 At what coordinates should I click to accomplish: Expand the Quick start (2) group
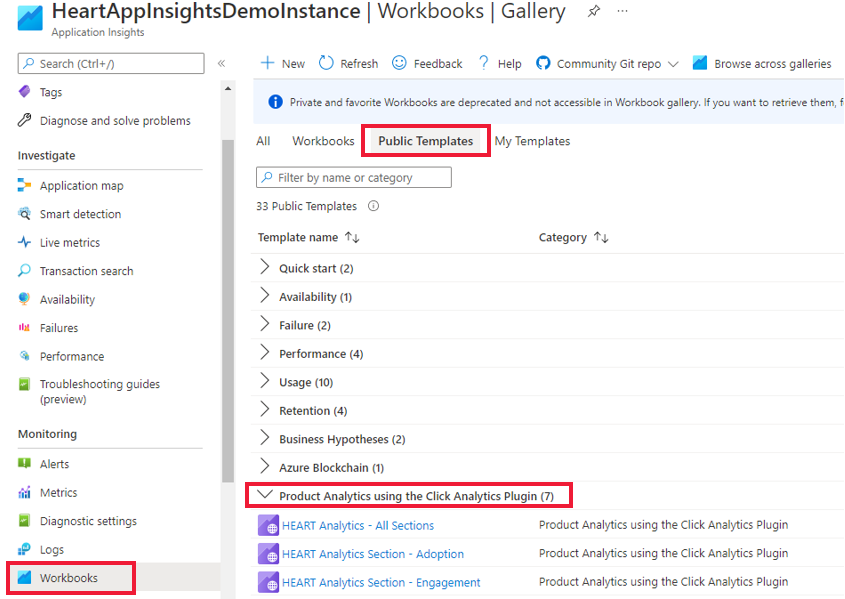coord(264,267)
